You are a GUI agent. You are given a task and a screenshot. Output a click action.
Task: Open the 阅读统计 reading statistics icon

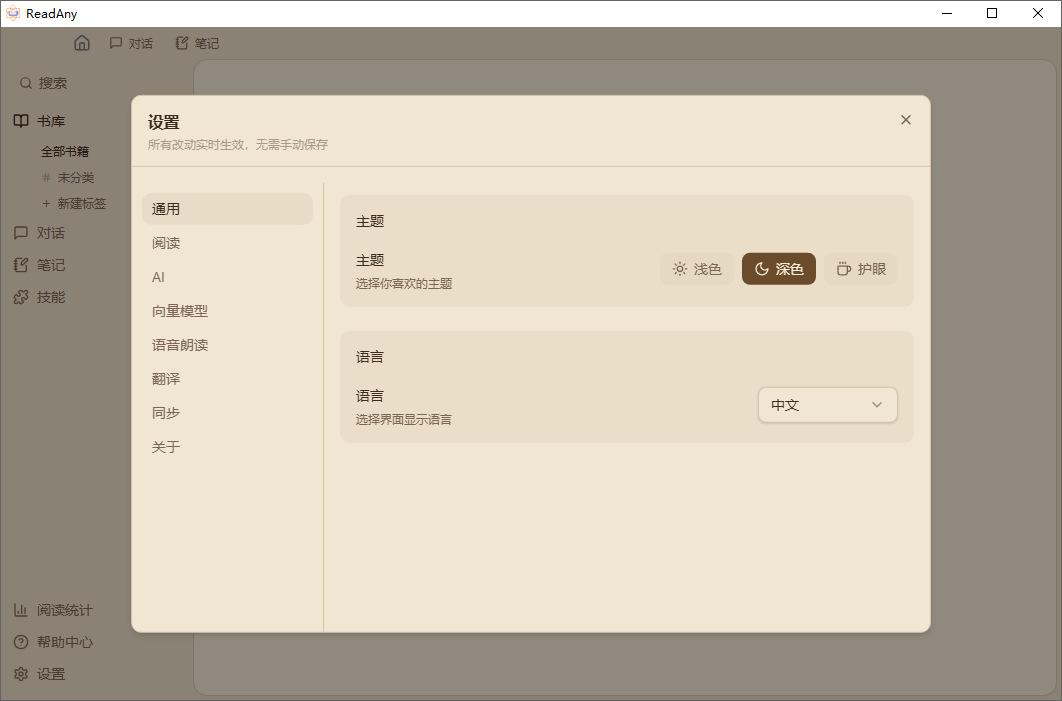pyautogui.click(x=21, y=610)
